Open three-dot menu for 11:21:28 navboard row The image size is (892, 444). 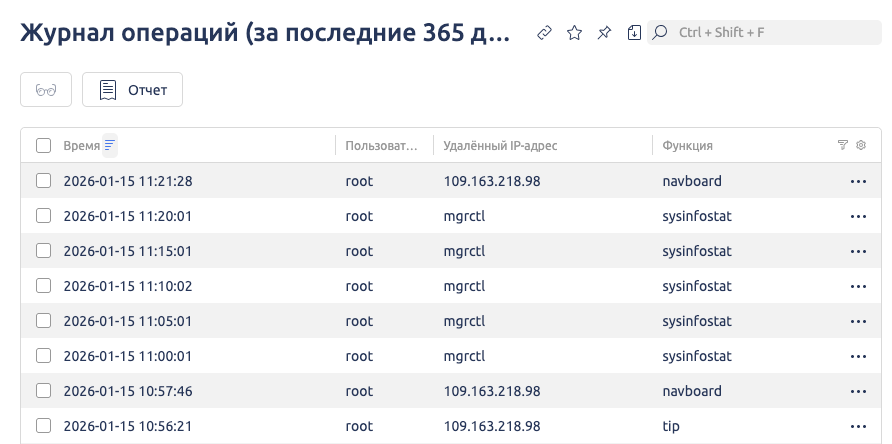857,182
